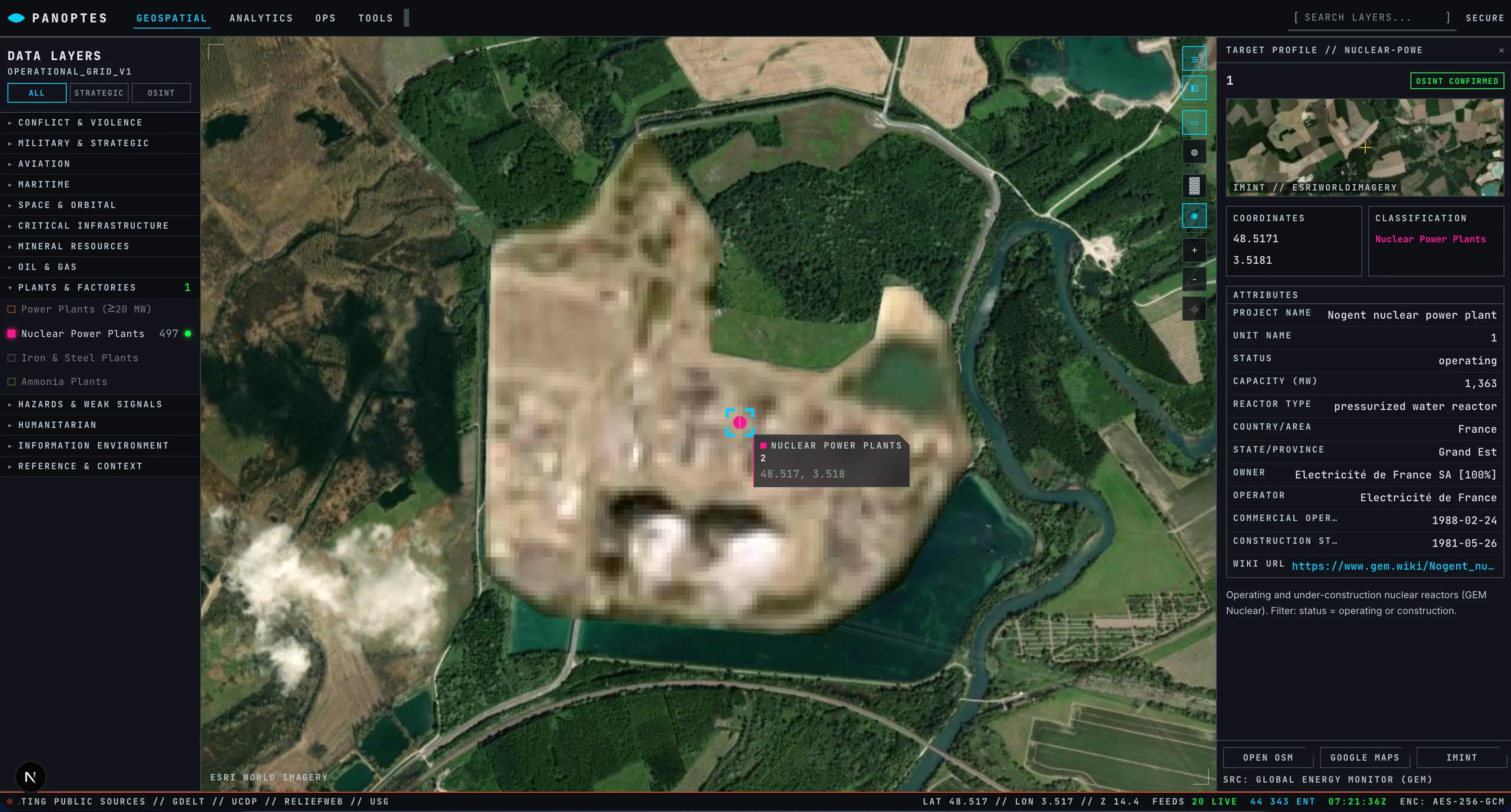Click the hamburger layer-list map control
This screenshot has height=812, width=1511.
pos(1194,59)
